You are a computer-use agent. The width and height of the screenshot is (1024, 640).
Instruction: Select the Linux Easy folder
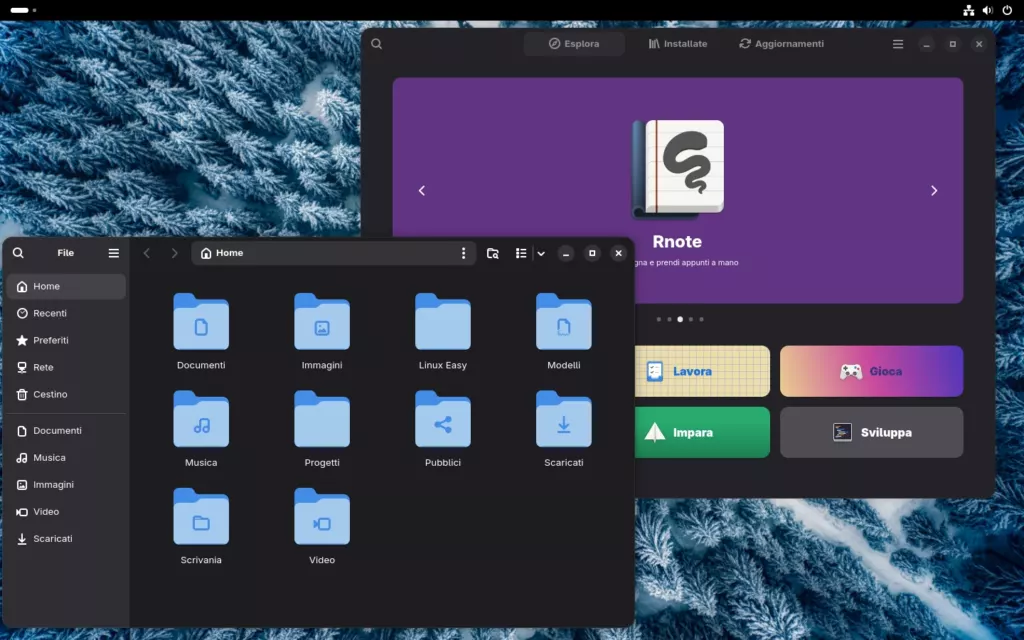coord(443,321)
